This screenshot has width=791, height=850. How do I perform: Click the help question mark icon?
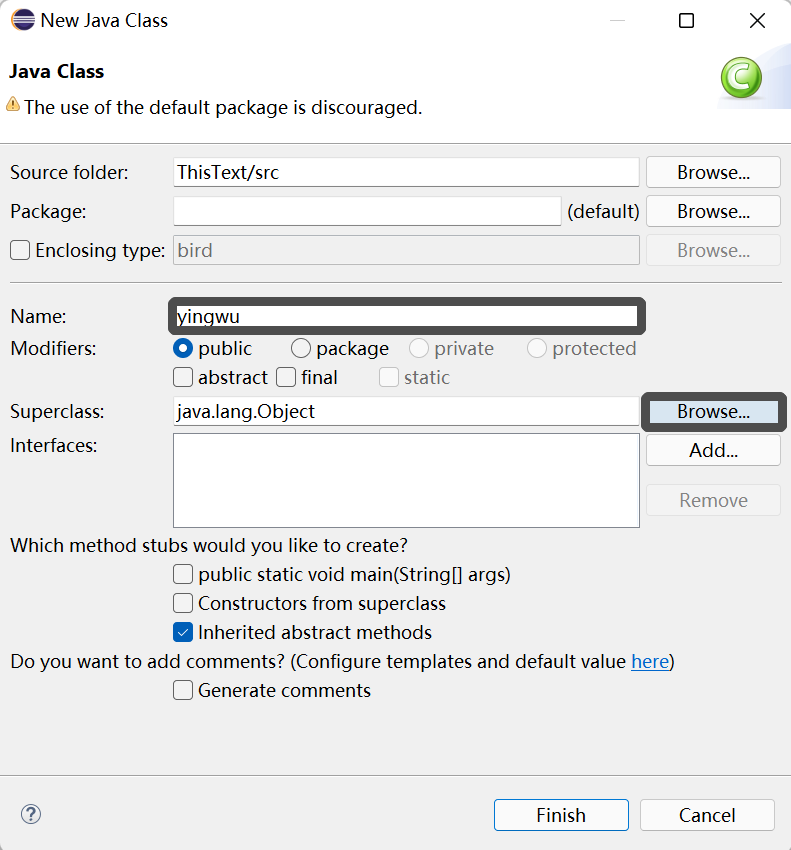(x=30, y=815)
